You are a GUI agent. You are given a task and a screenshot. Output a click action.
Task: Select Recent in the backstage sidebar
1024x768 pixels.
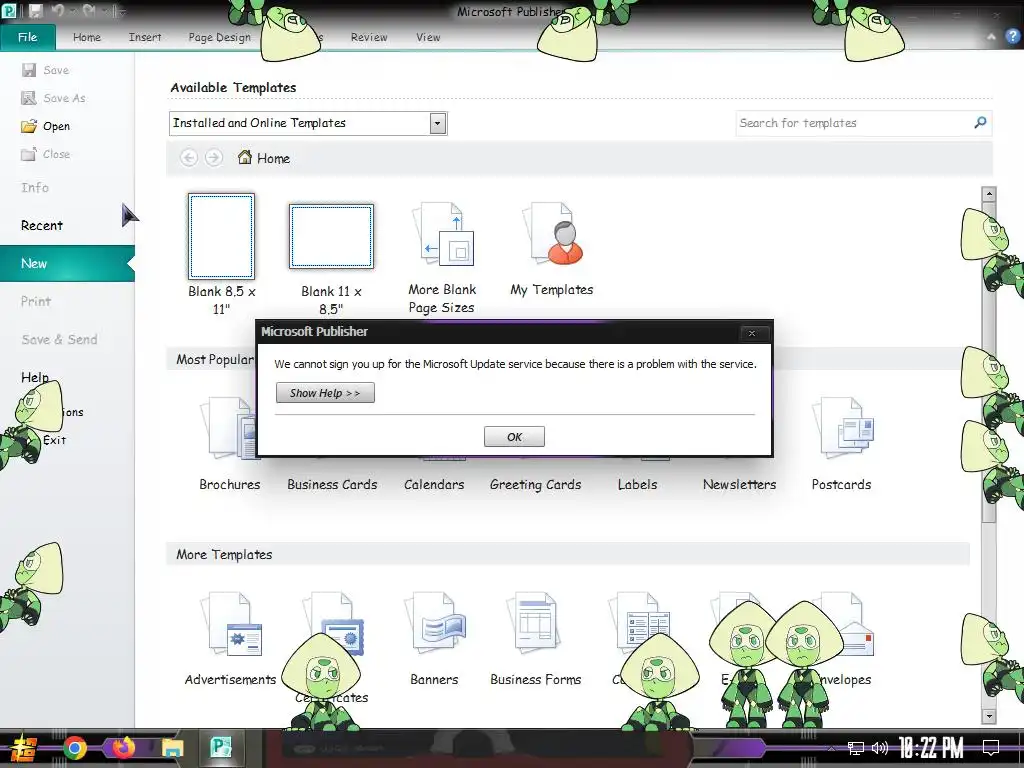pyautogui.click(x=42, y=225)
